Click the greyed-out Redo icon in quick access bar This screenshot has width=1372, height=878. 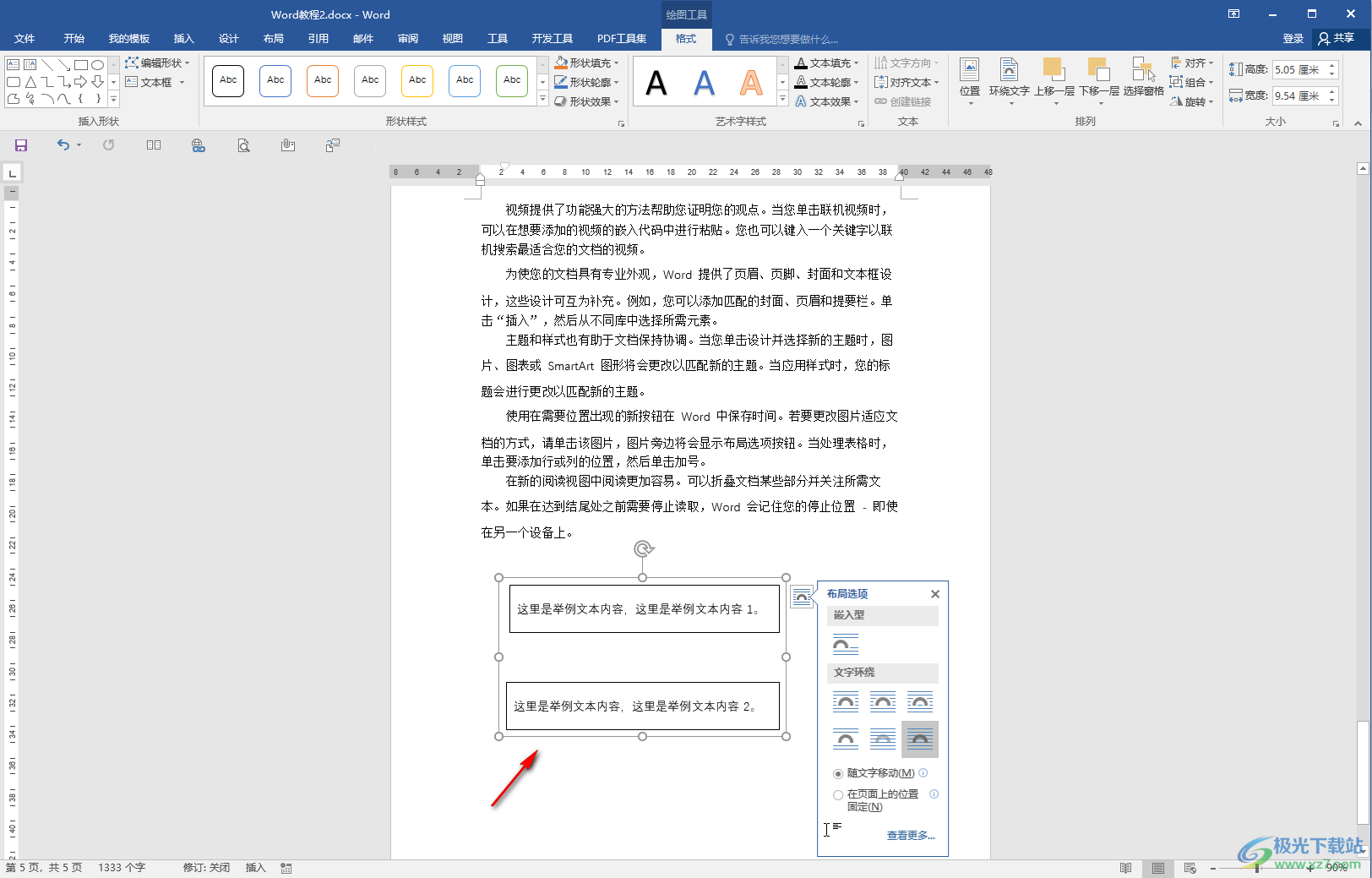tap(108, 145)
